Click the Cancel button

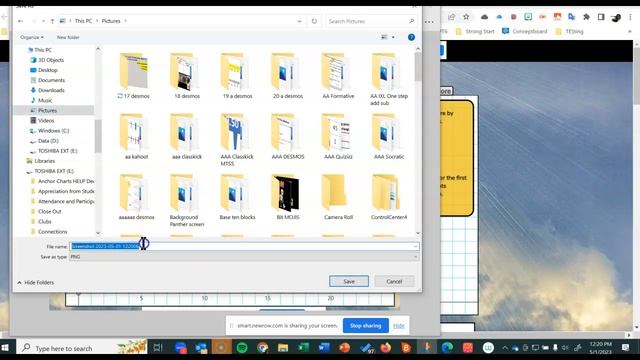point(394,281)
